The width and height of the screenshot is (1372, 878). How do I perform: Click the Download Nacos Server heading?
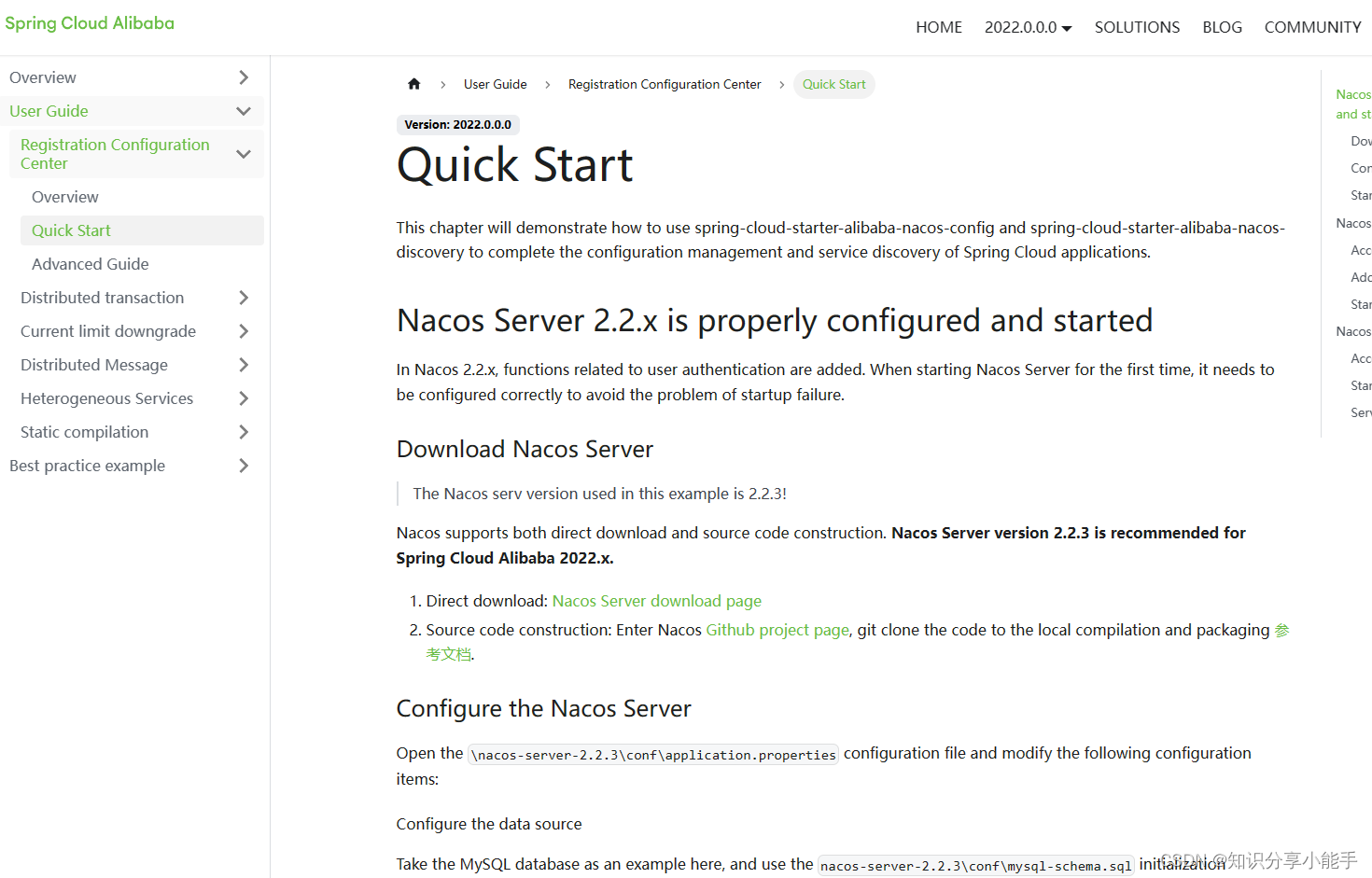[525, 449]
